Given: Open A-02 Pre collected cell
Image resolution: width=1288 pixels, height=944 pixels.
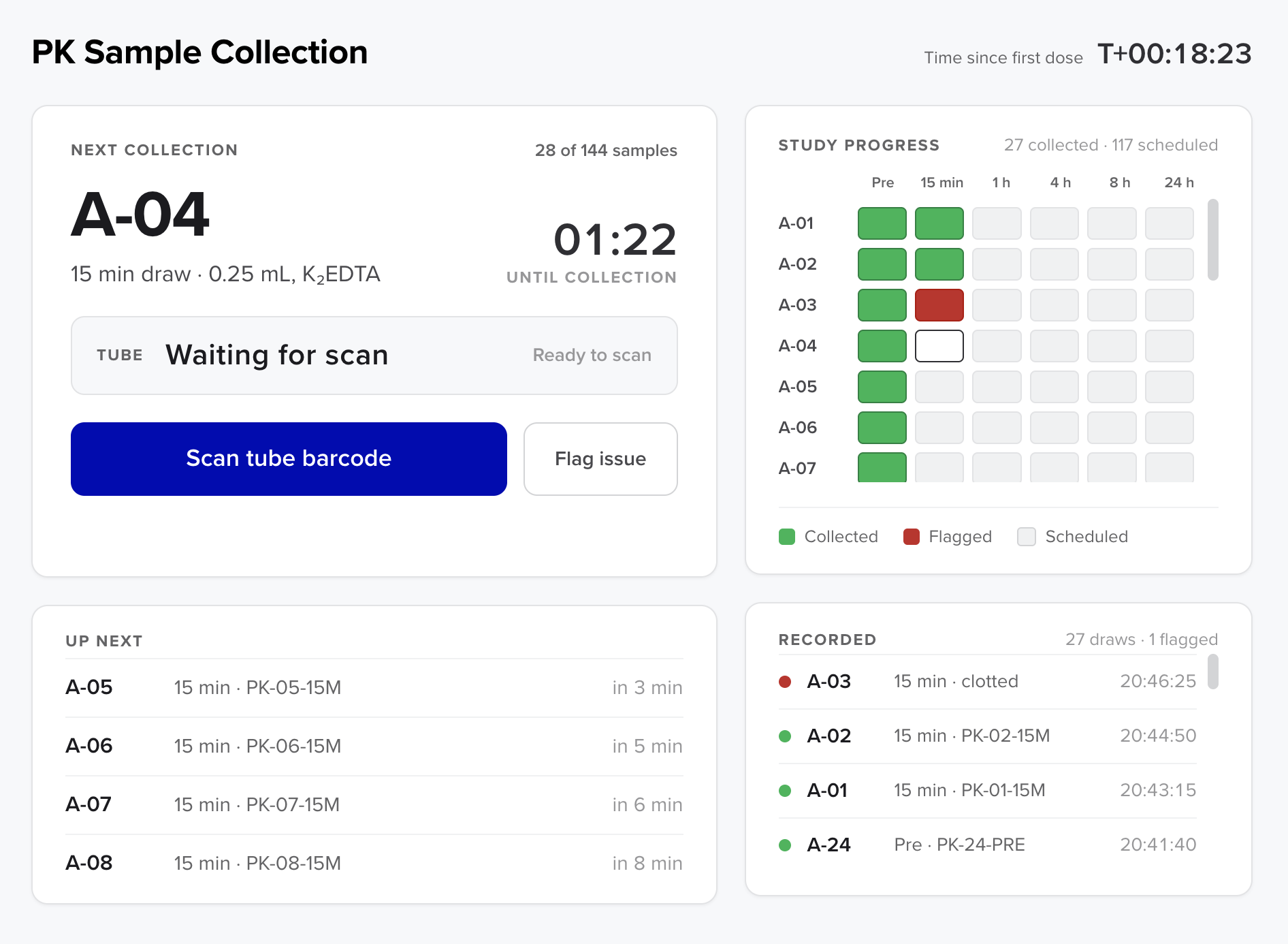Looking at the screenshot, I should pyautogui.click(x=882, y=264).
